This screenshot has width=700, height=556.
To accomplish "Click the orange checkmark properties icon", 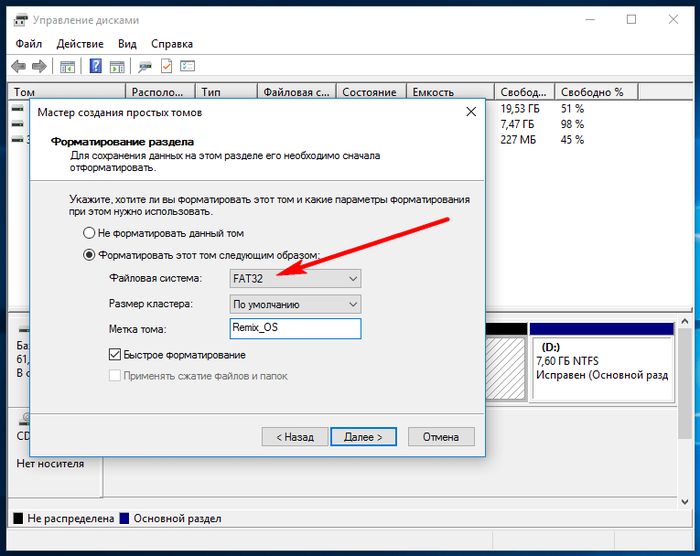I will (166, 66).
